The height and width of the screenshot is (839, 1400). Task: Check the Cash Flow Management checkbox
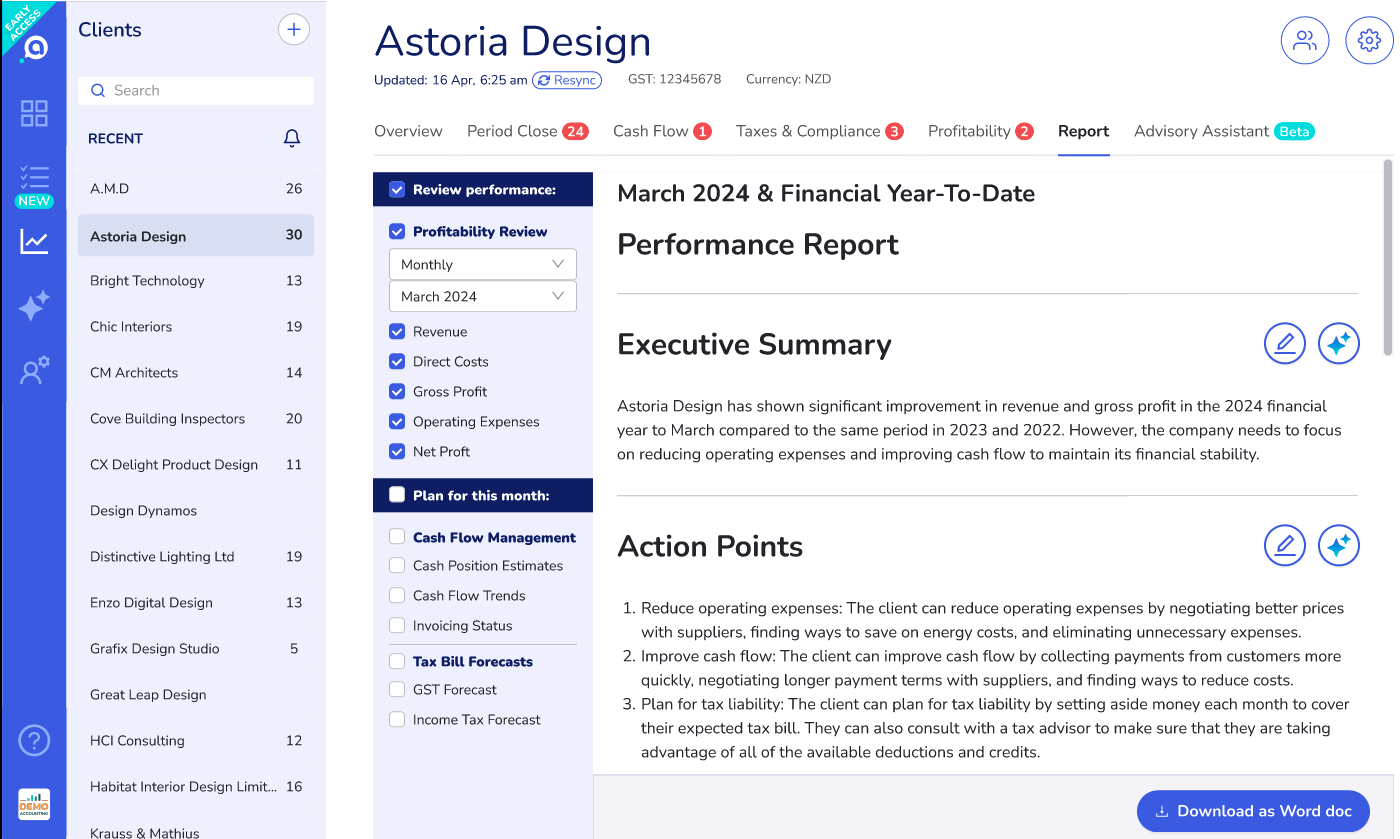397,537
